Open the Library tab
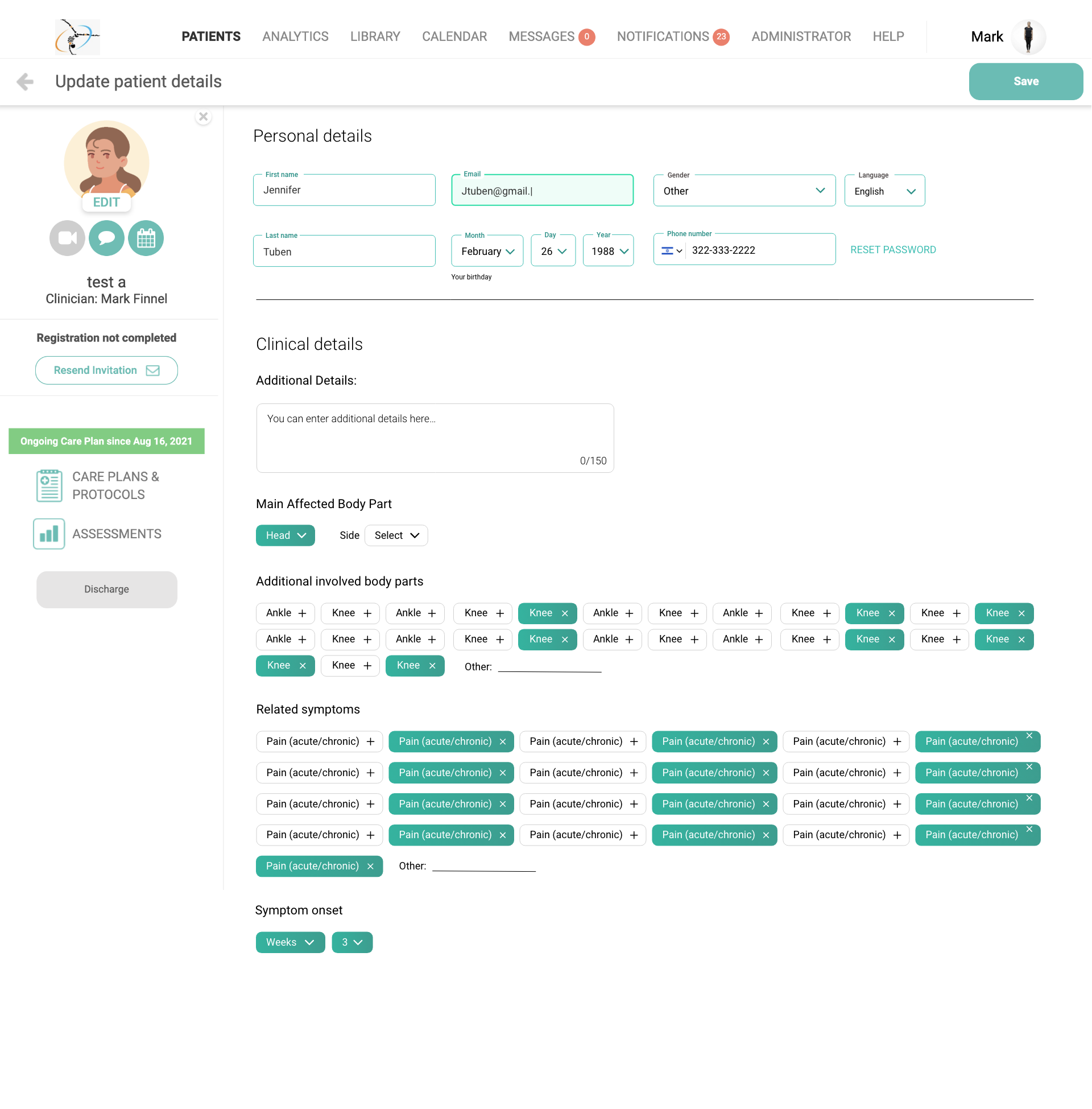This screenshot has width=1092, height=1109. point(376,37)
